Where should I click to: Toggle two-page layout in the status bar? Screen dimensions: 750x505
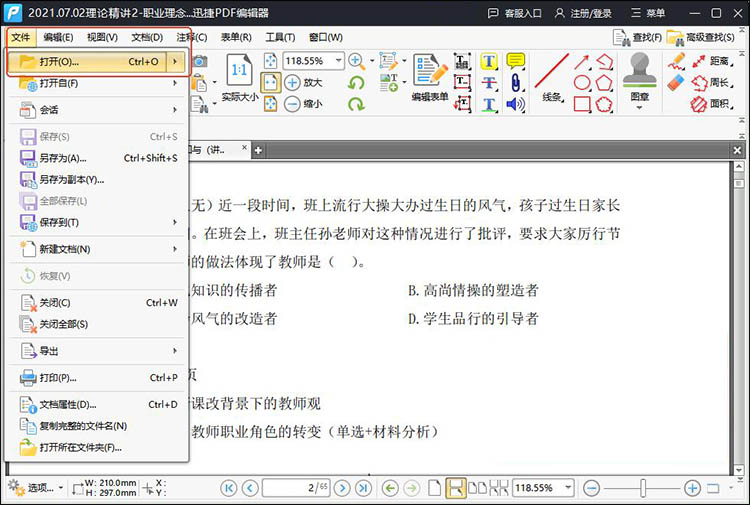pos(476,488)
